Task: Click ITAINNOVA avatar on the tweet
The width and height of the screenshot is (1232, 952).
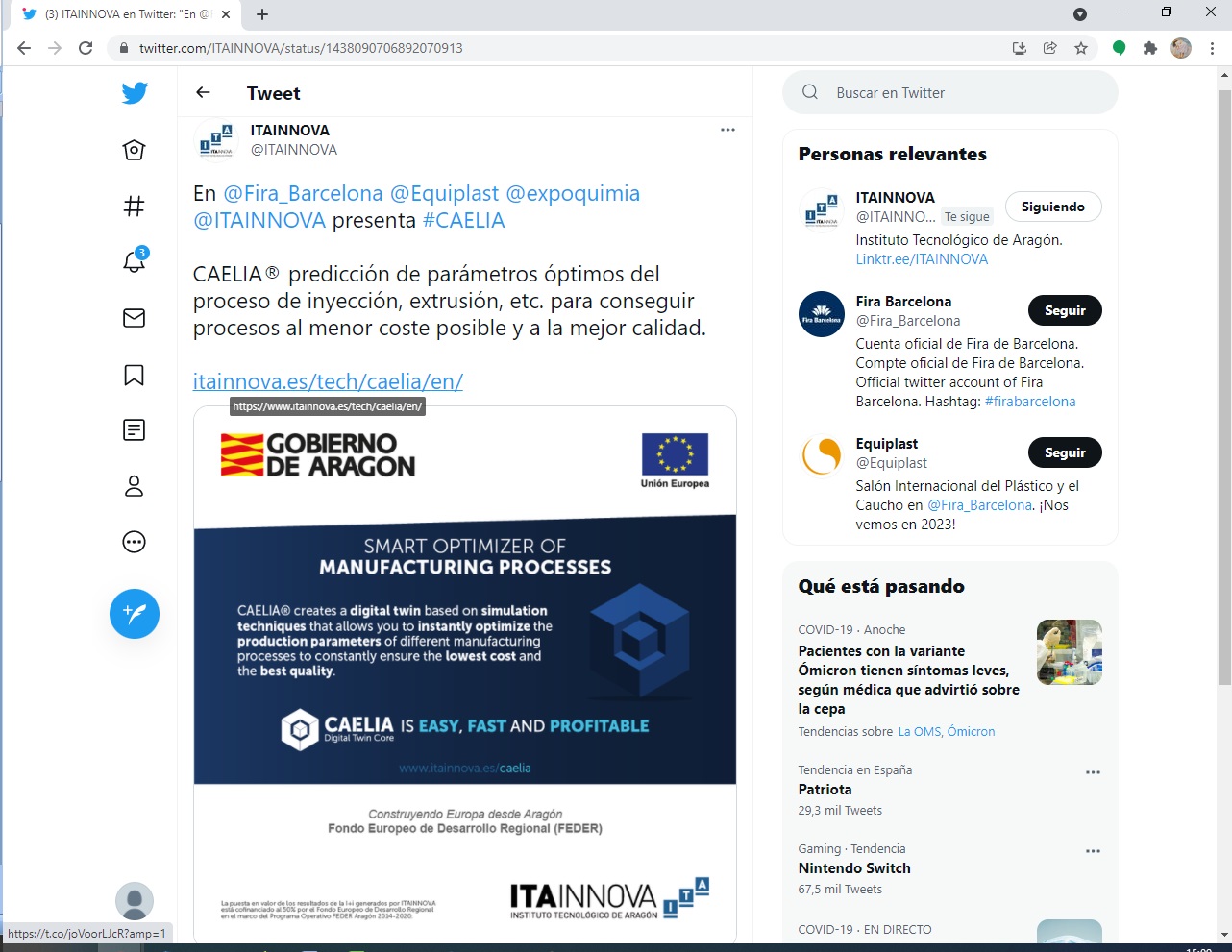Action: click(x=216, y=140)
